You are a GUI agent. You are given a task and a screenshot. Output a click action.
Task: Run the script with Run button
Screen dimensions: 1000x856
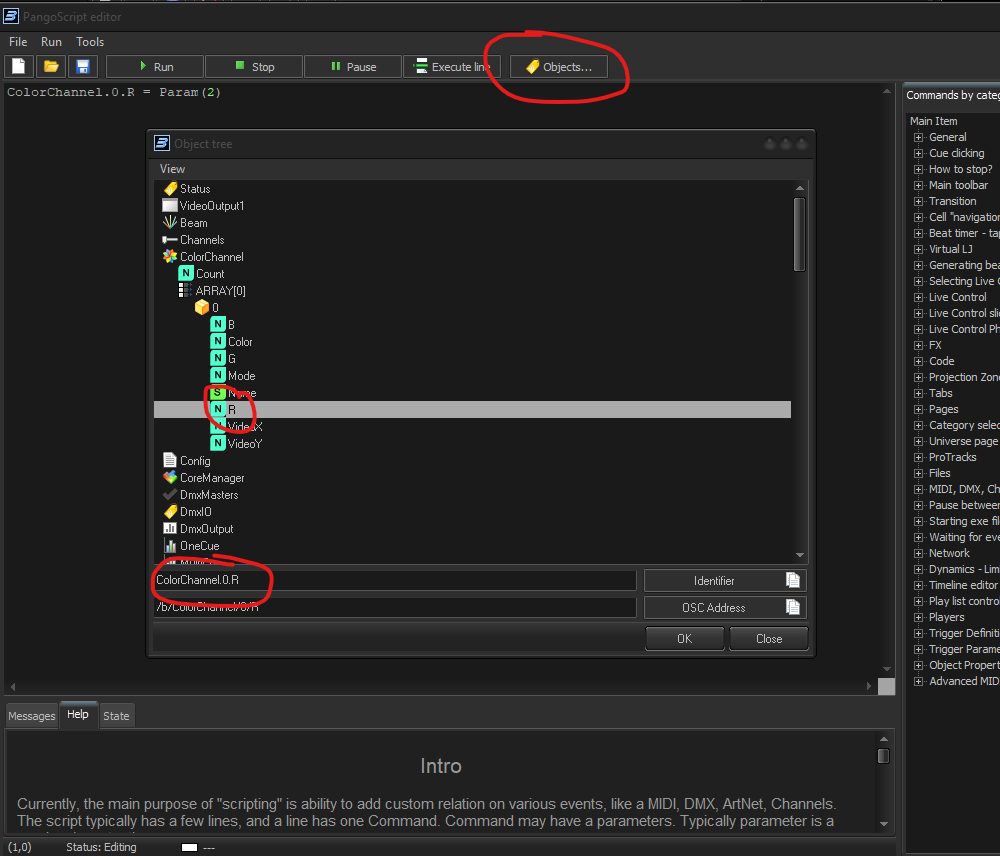tap(155, 66)
